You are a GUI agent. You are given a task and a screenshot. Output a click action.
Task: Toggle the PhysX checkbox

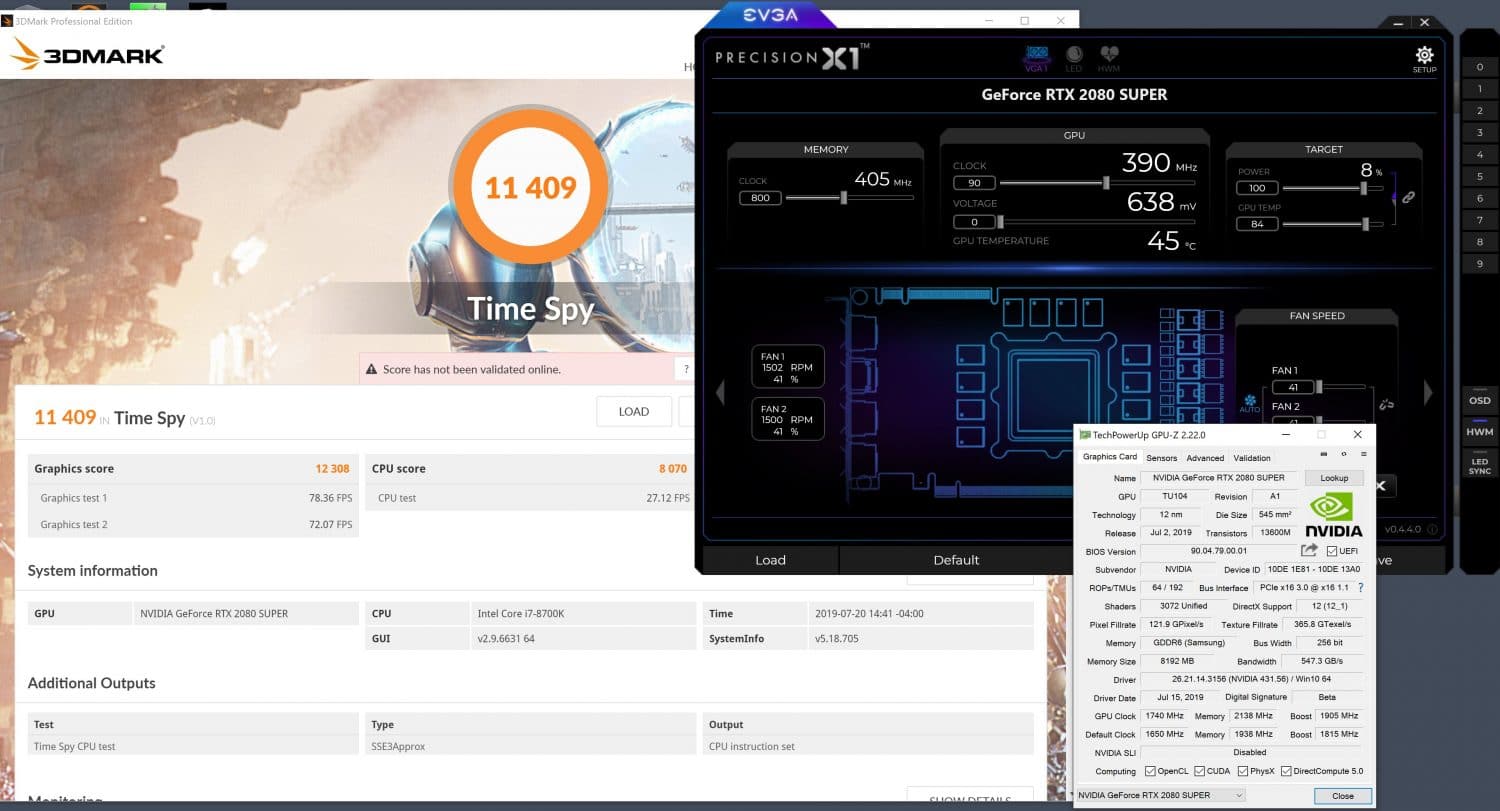[x=1243, y=771]
